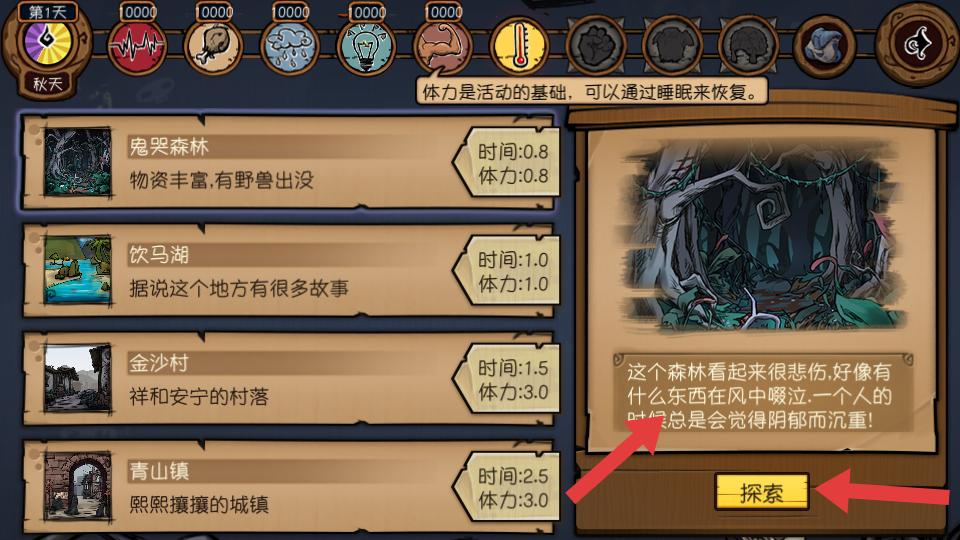Click the large forest preview picture
The width and height of the screenshot is (960, 540).
(x=761, y=239)
